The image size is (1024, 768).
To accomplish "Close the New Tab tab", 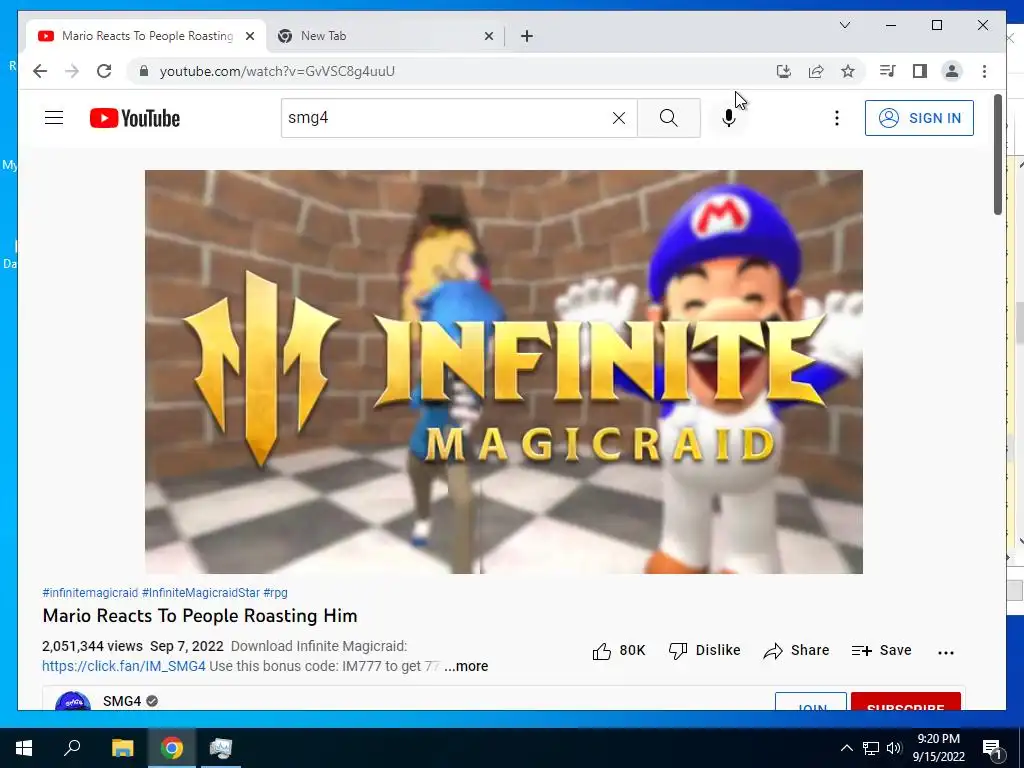I will [488, 36].
